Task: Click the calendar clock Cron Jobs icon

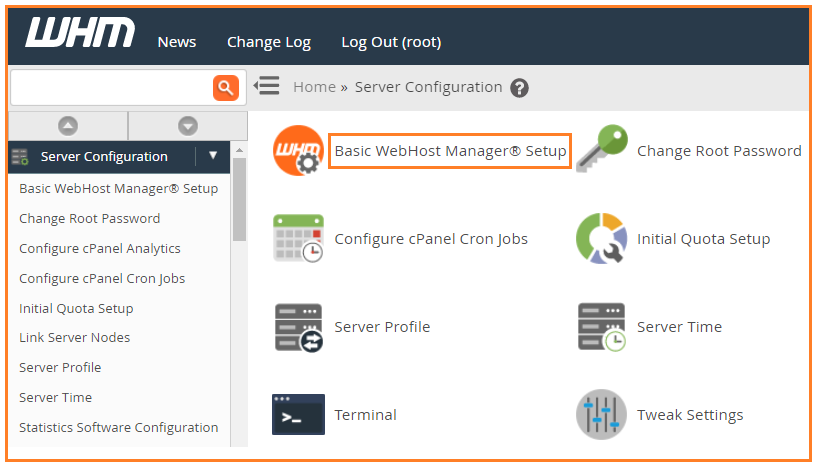Action: click(x=298, y=238)
